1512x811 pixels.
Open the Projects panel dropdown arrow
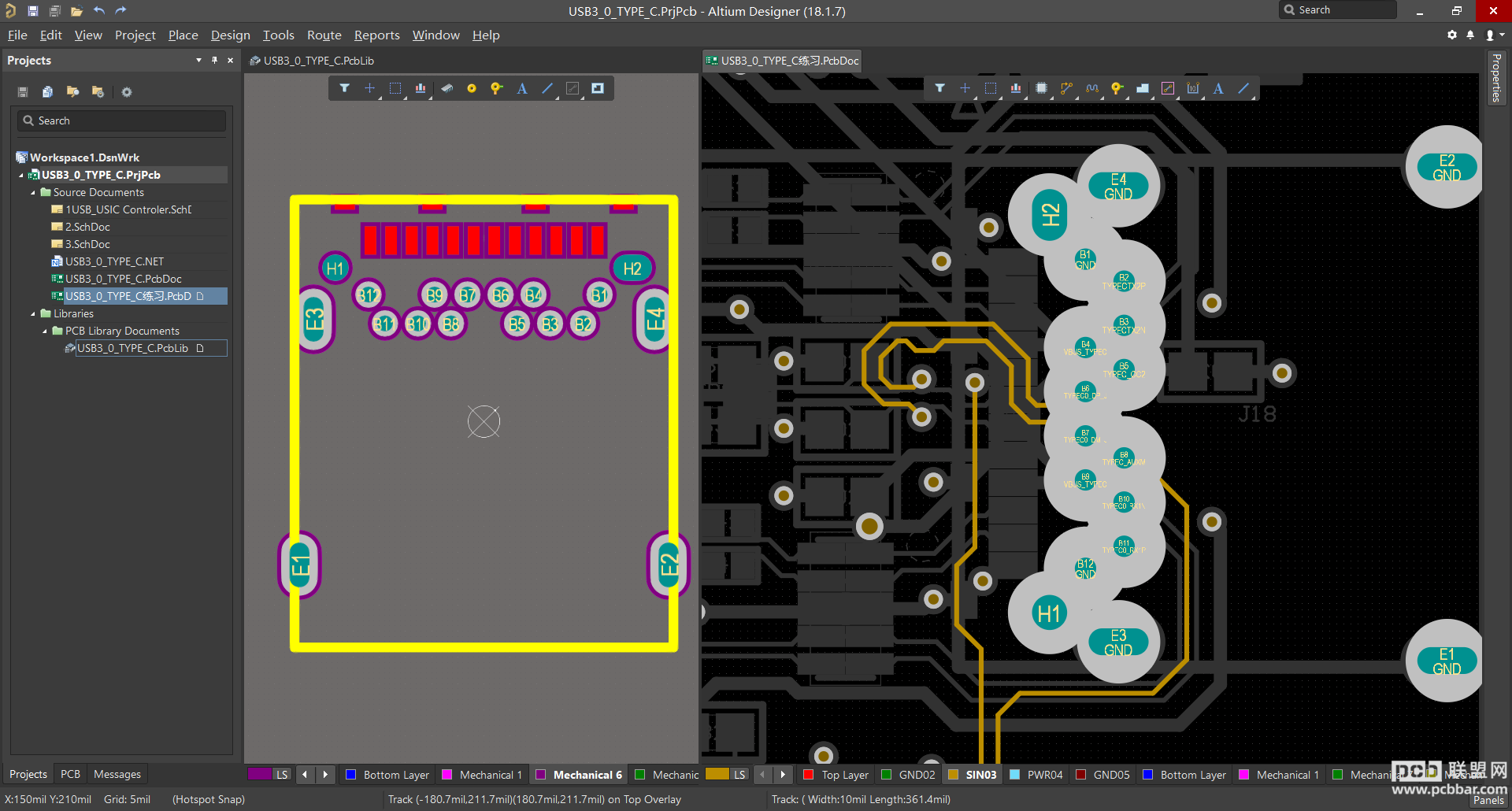click(198, 60)
